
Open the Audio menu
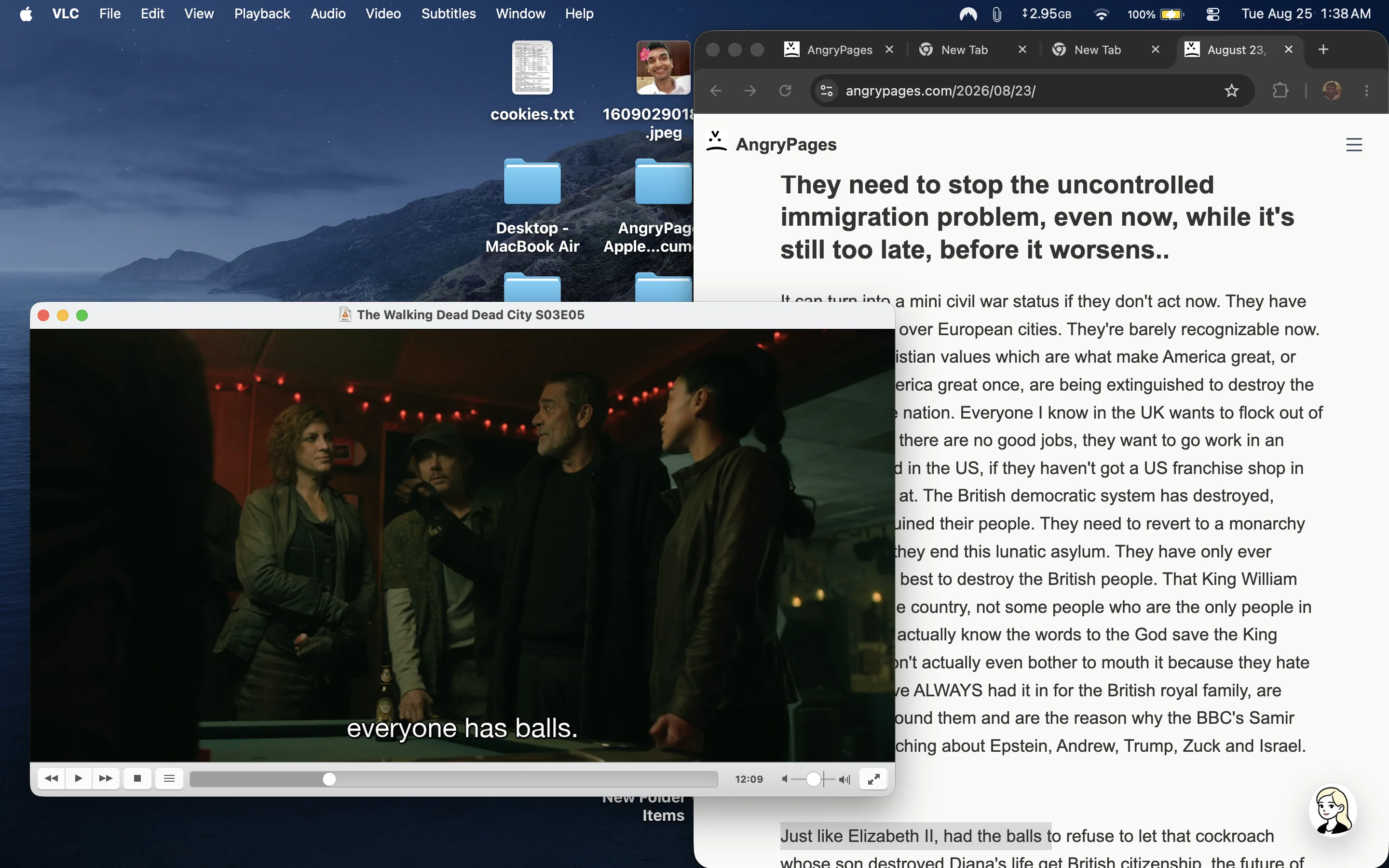328,14
